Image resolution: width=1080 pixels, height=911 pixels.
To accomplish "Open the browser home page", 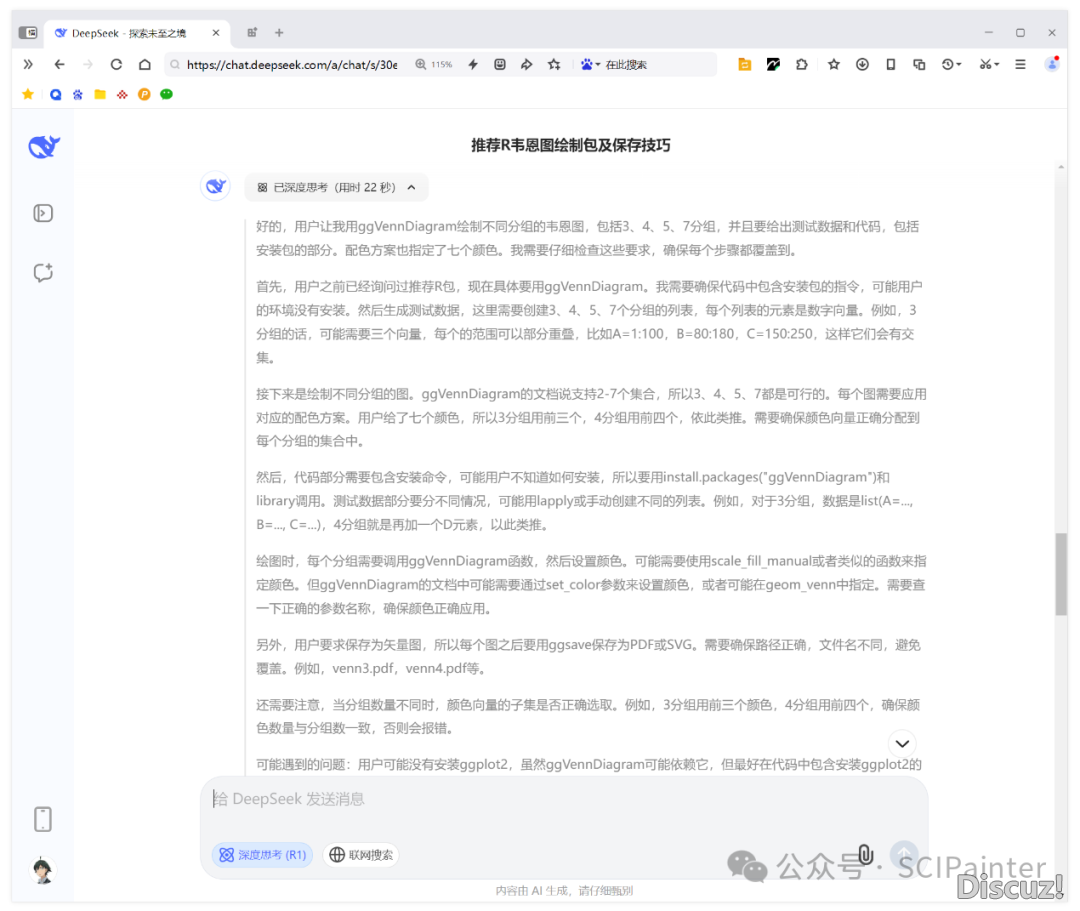I will pyautogui.click(x=145, y=65).
